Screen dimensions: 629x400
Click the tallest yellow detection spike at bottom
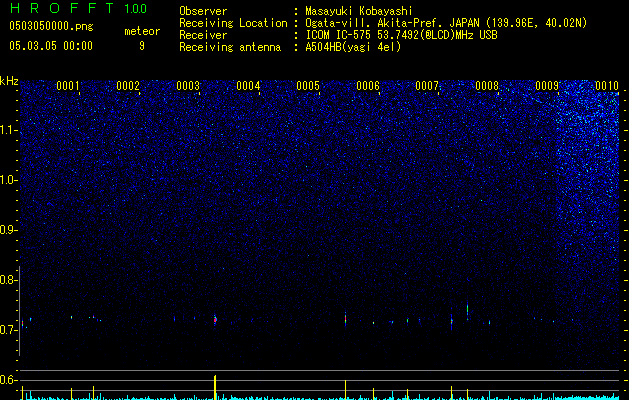(215, 387)
